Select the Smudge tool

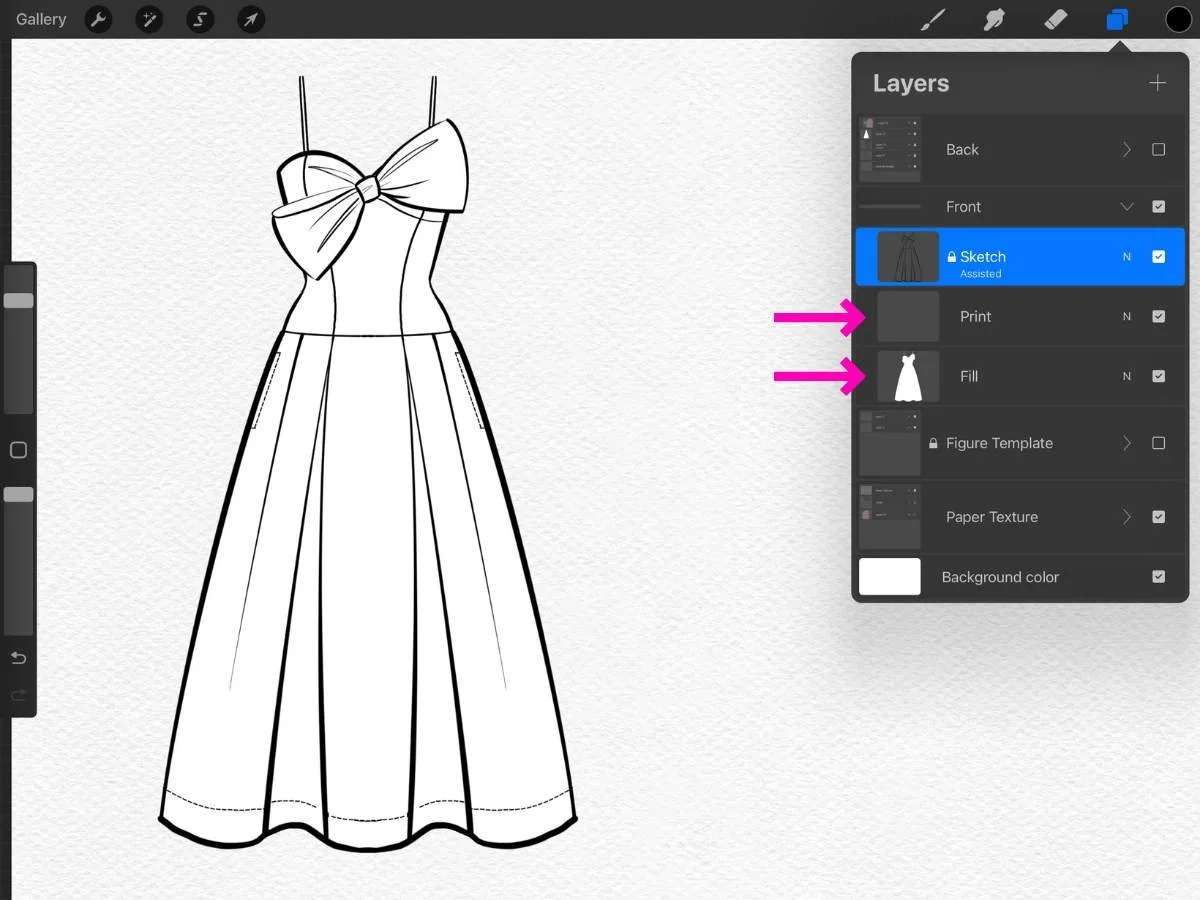(x=994, y=19)
